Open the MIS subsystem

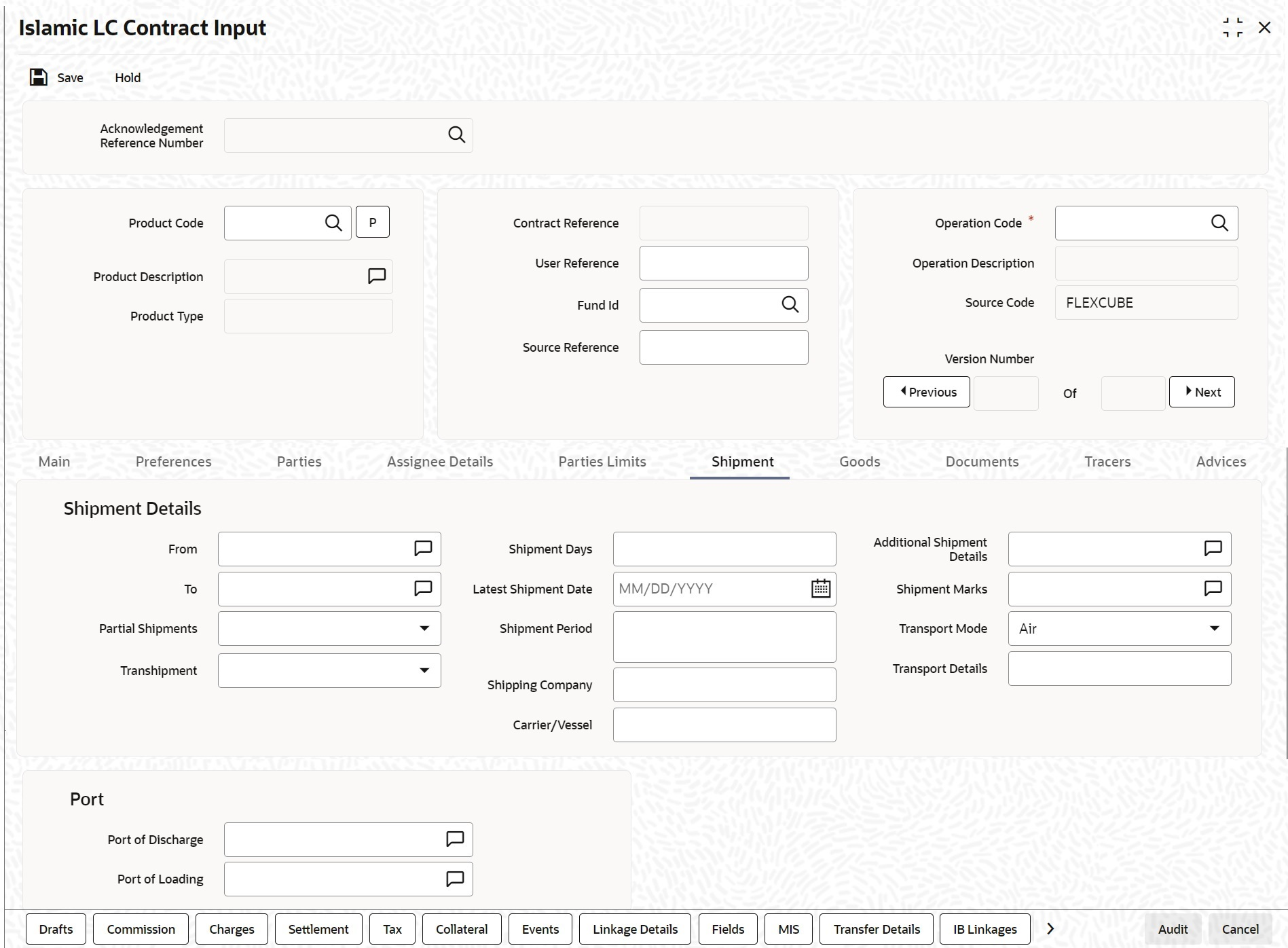(789, 929)
